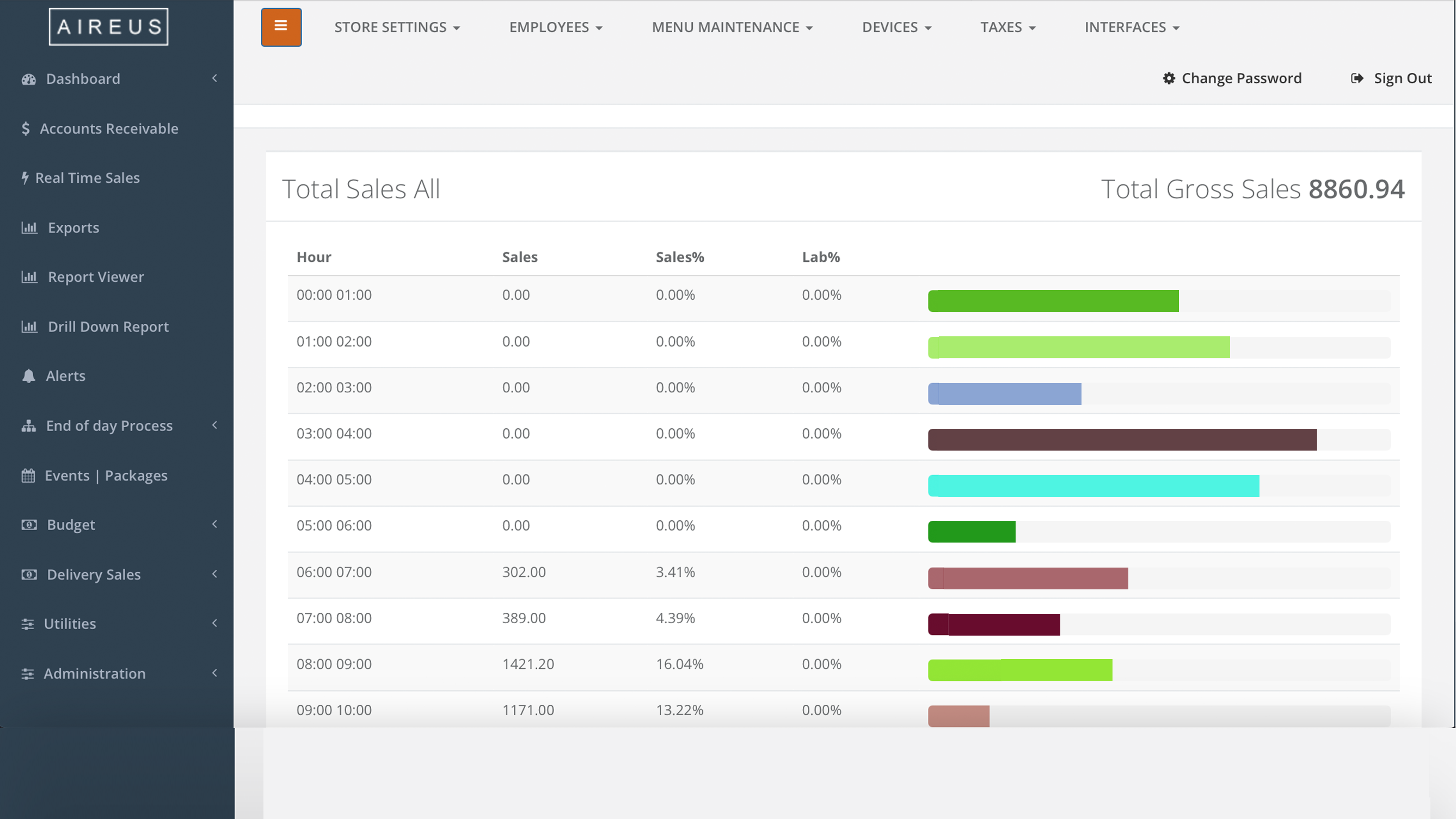Screen dimensions: 1456x819
Task: Open the Menu Maintenance dropdown
Action: (x=732, y=27)
